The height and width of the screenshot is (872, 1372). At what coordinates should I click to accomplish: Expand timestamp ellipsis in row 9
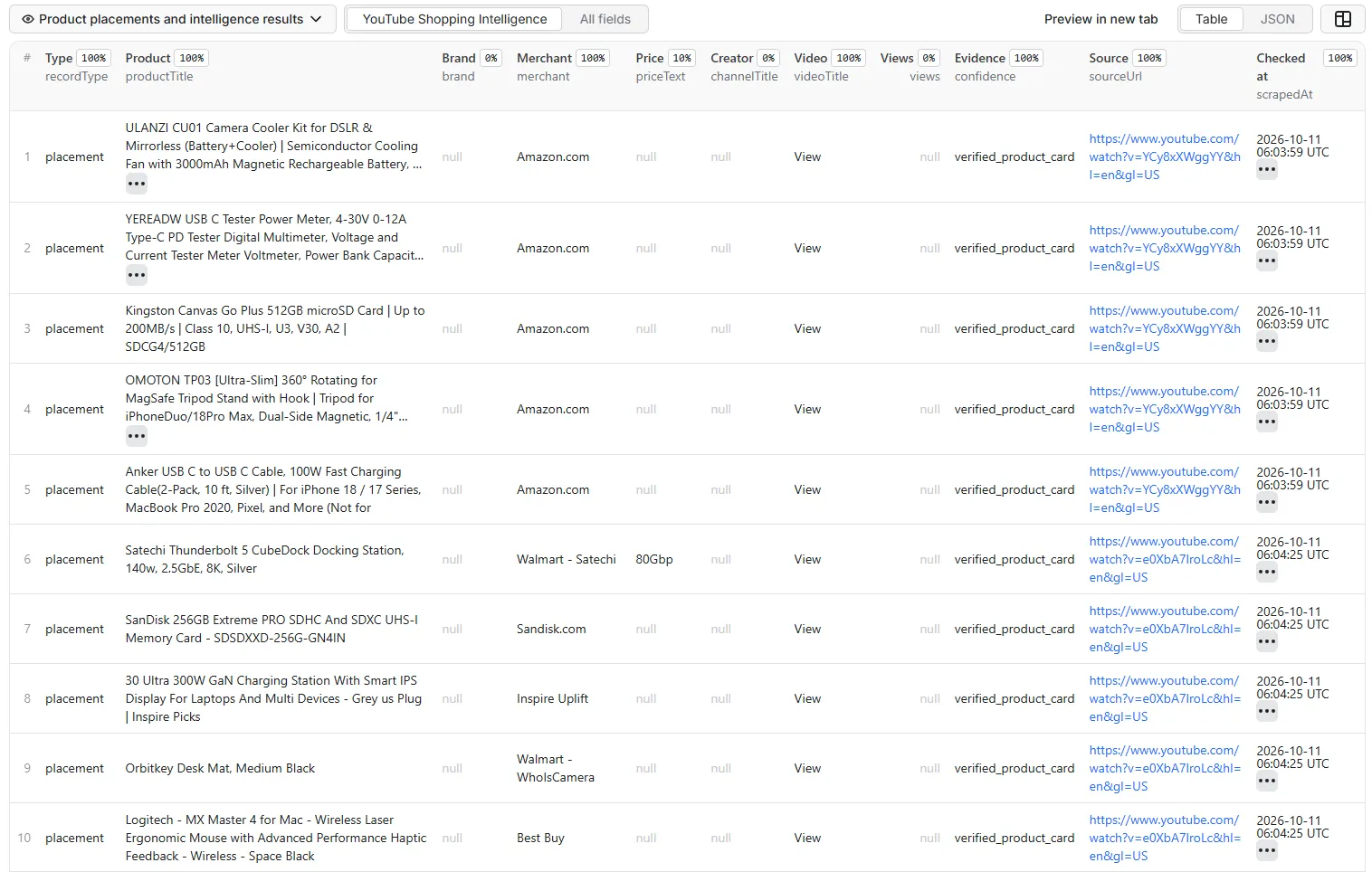(x=1266, y=782)
